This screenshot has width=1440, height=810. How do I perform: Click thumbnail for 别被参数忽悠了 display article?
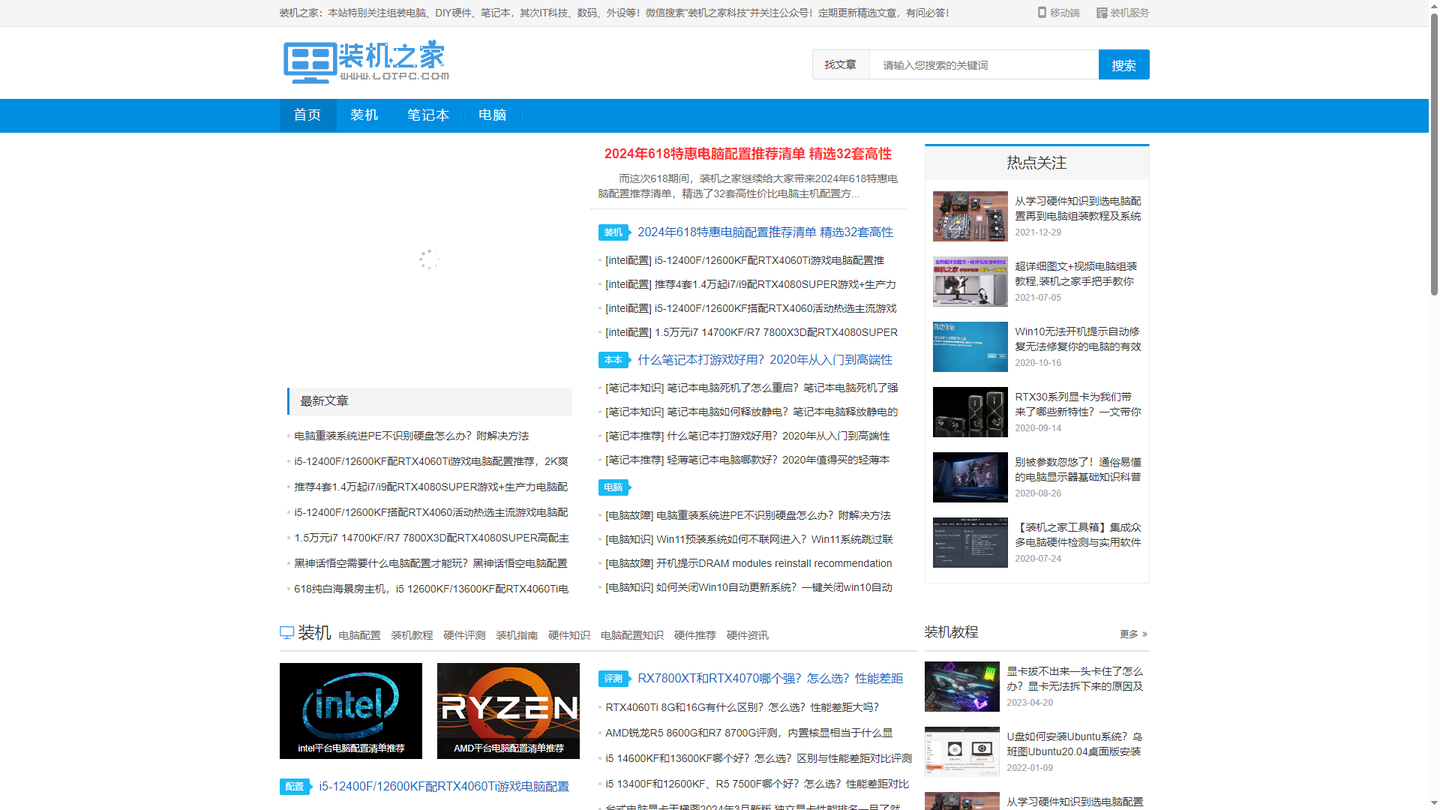coord(970,477)
